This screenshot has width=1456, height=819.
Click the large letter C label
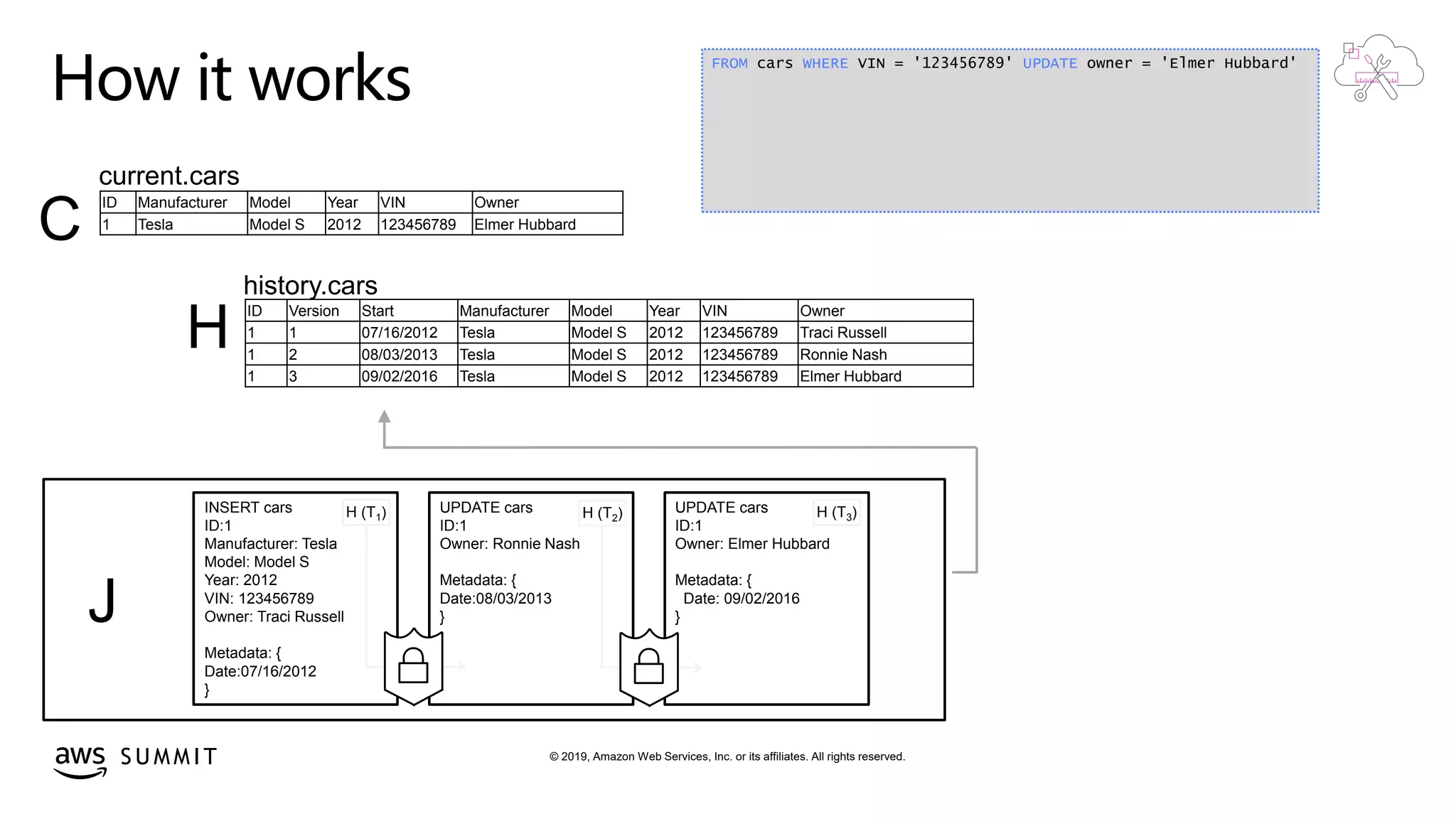(59, 219)
